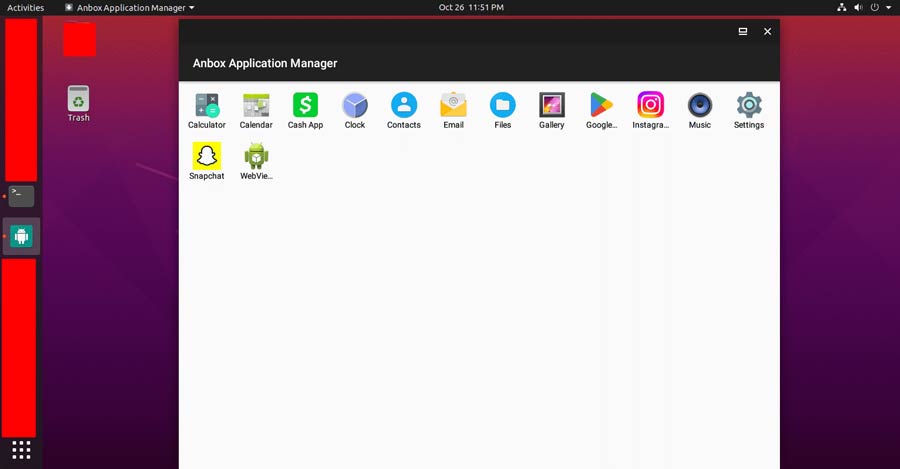The height and width of the screenshot is (469, 900).
Task: Launch the Calendar app
Action: 256,110
